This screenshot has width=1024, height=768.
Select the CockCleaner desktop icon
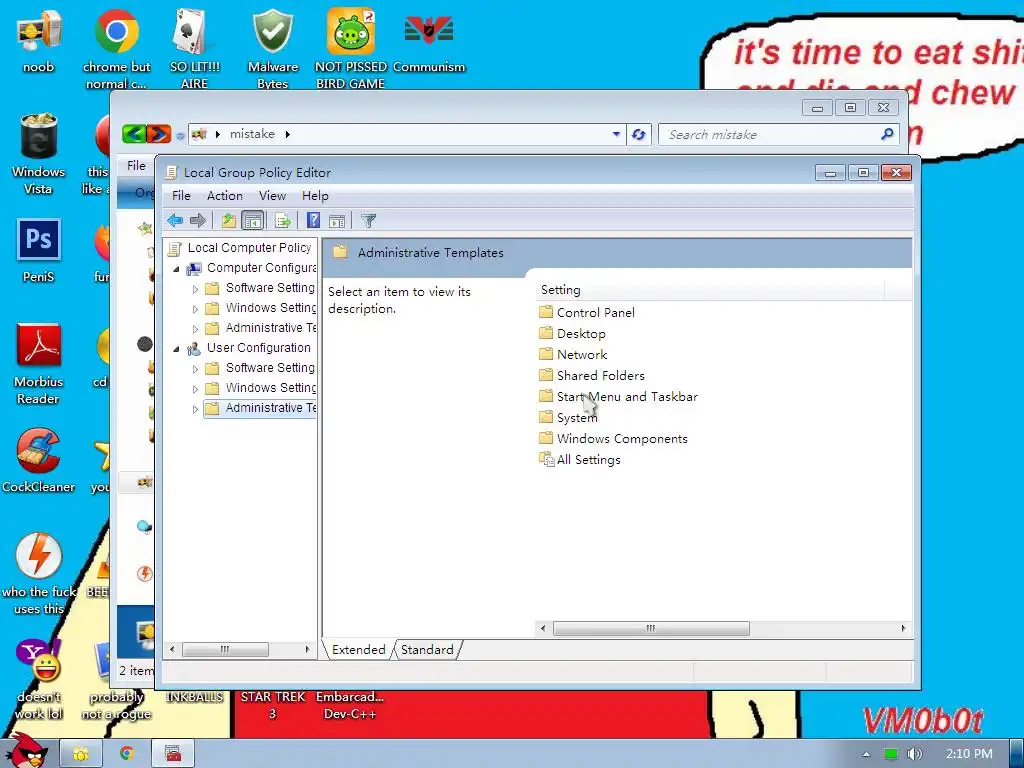pos(39,460)
